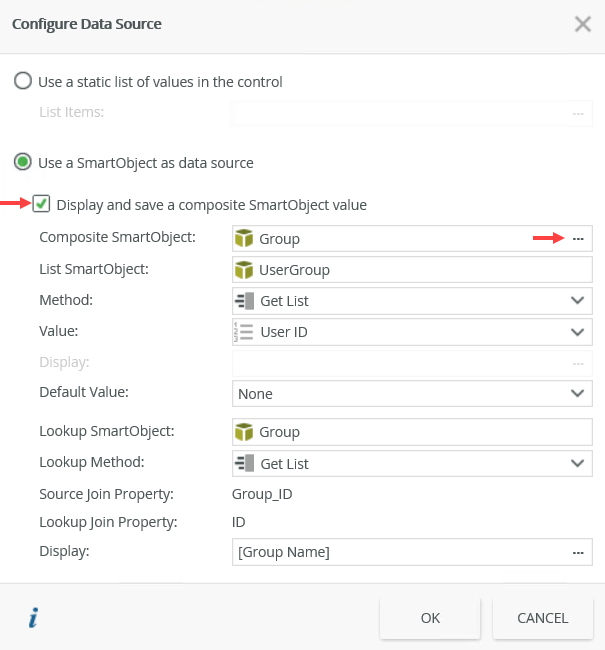Screen dimensions: 605x650
Task: Click the Lookup Method Get List icon
Action: click(245, 464)
